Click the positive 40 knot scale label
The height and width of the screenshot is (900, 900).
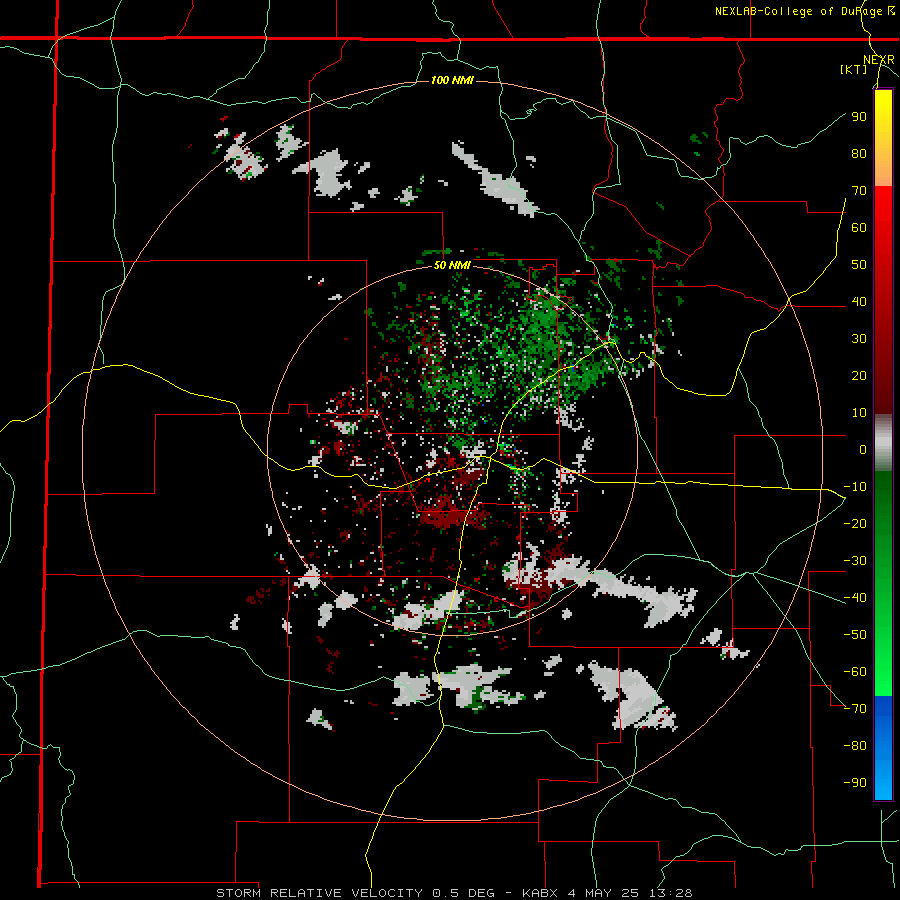(859, 301)
